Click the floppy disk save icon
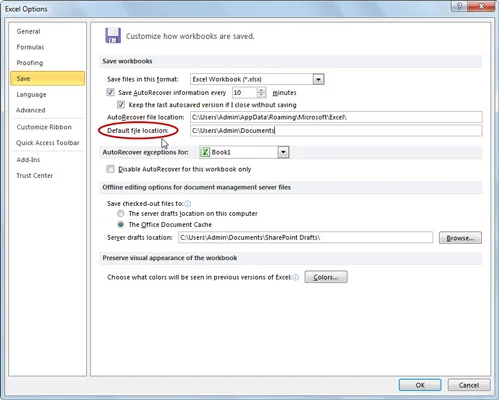This screenshot has height=400, width=499. pyautogui.click(x=113, y=35)
